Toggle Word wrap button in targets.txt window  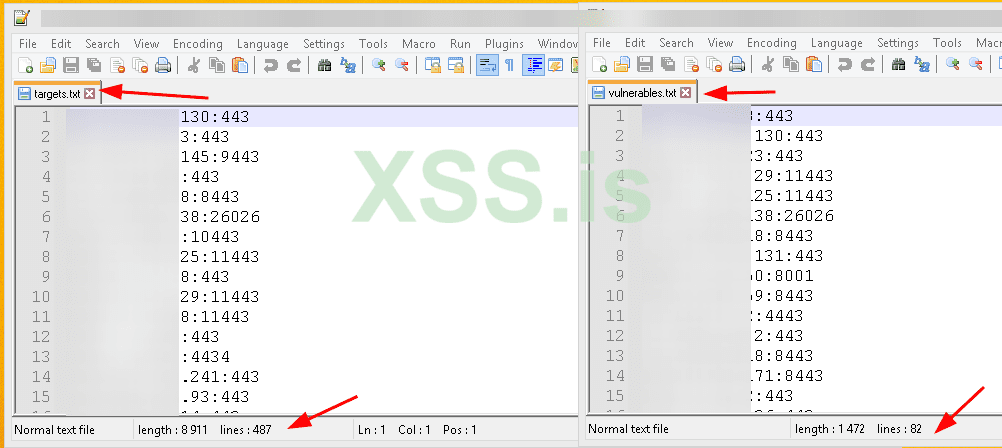[x=488, y=65]
